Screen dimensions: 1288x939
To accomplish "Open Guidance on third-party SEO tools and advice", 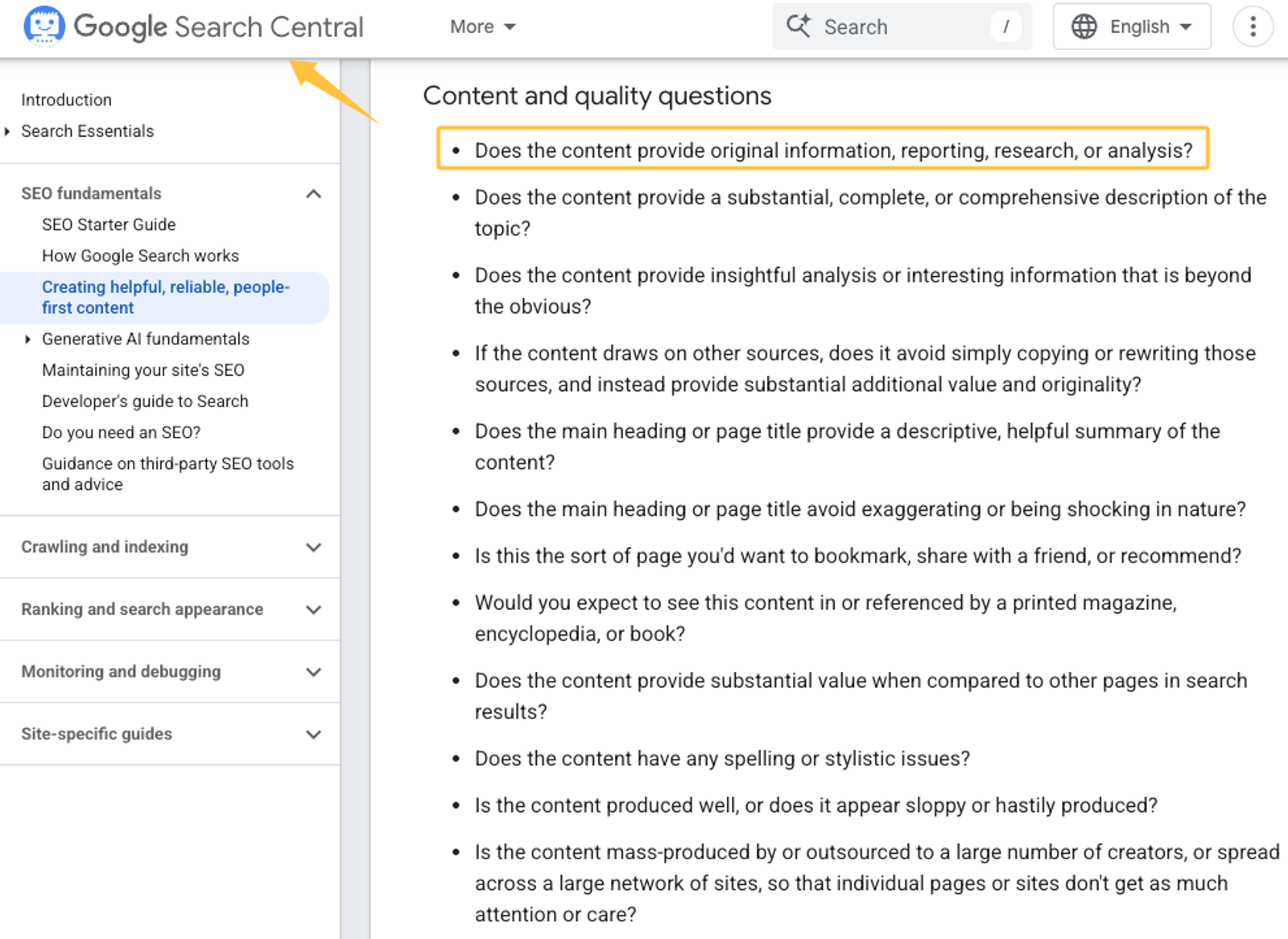I will pyautogui.click(x=167, y=474).
